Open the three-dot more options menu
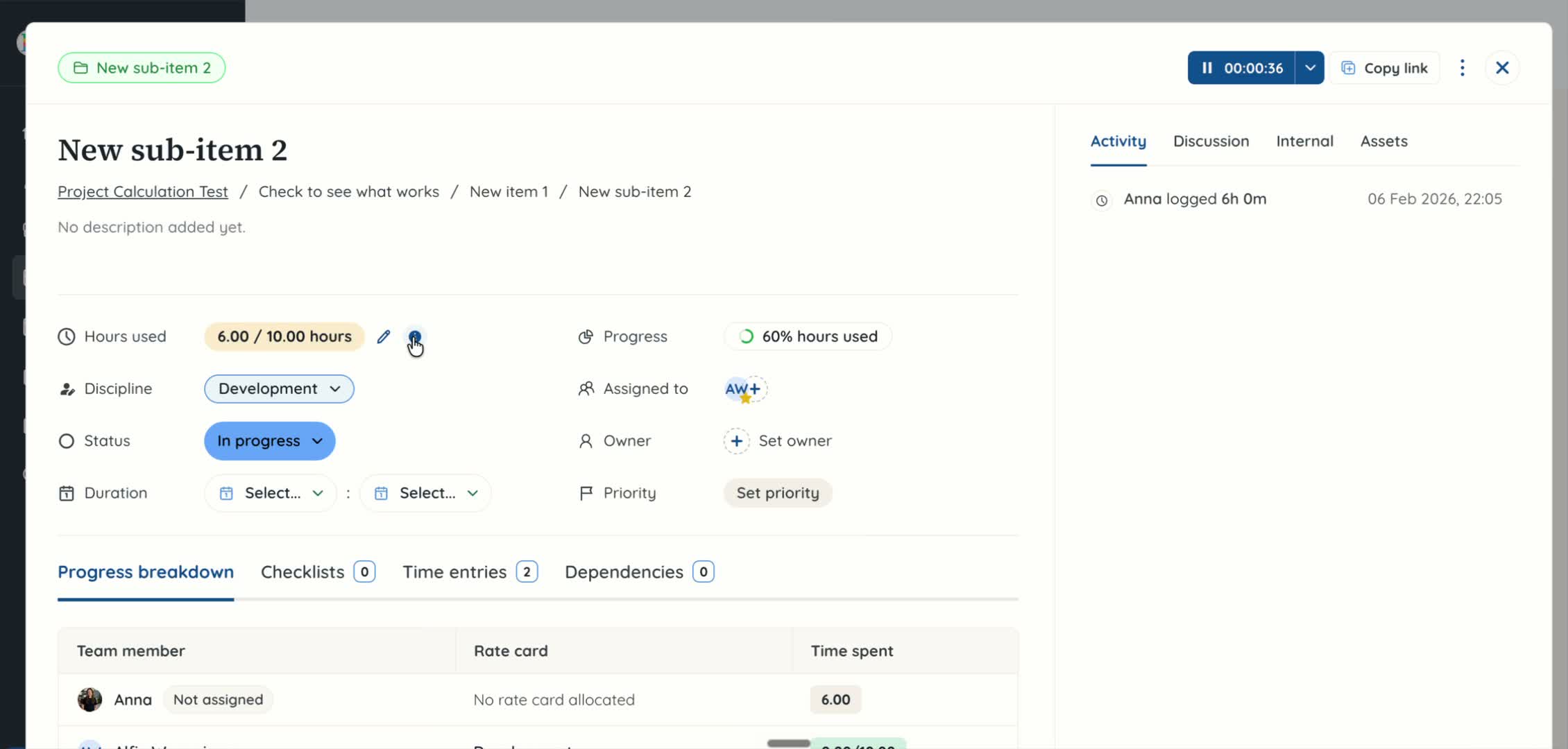Screen dimensions: 1568x749 click(x=1463, y=68)
